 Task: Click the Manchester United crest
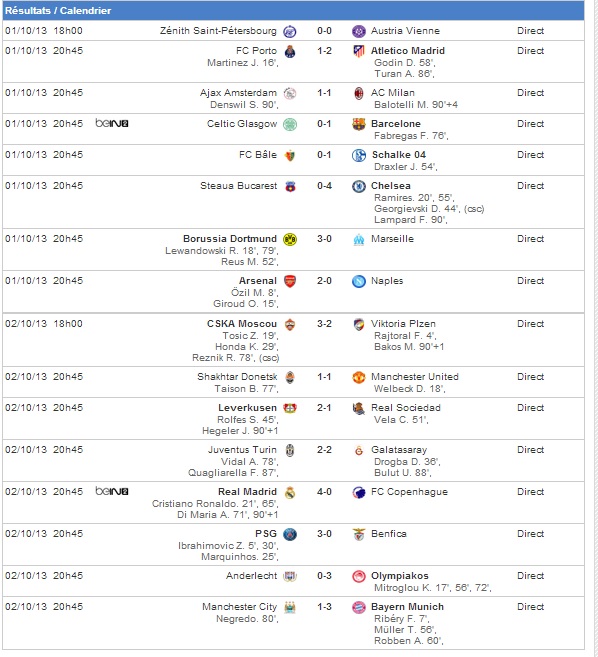359,377
